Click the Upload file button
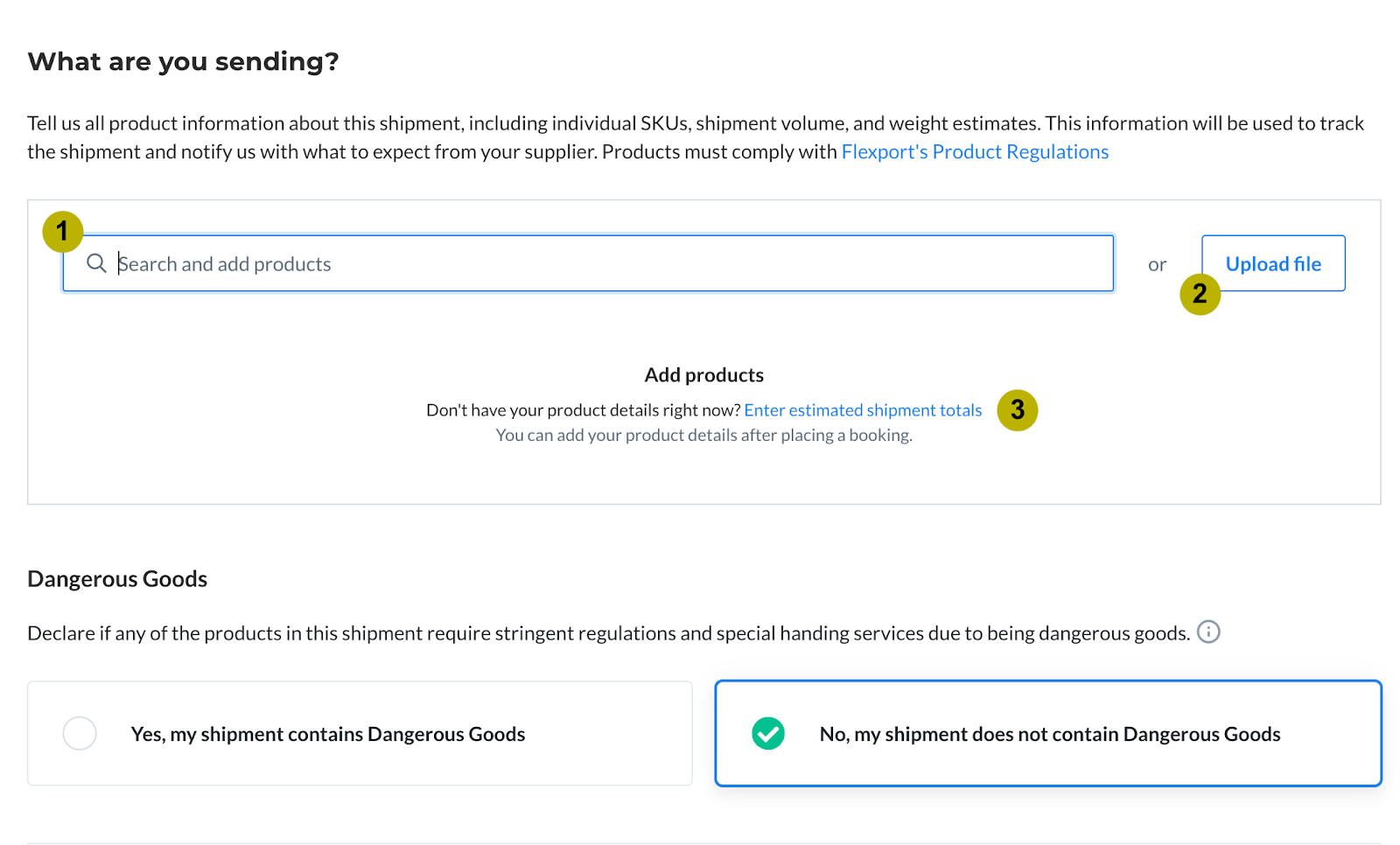Screen dimensions: 1400x845 (x=1273, y=263)
